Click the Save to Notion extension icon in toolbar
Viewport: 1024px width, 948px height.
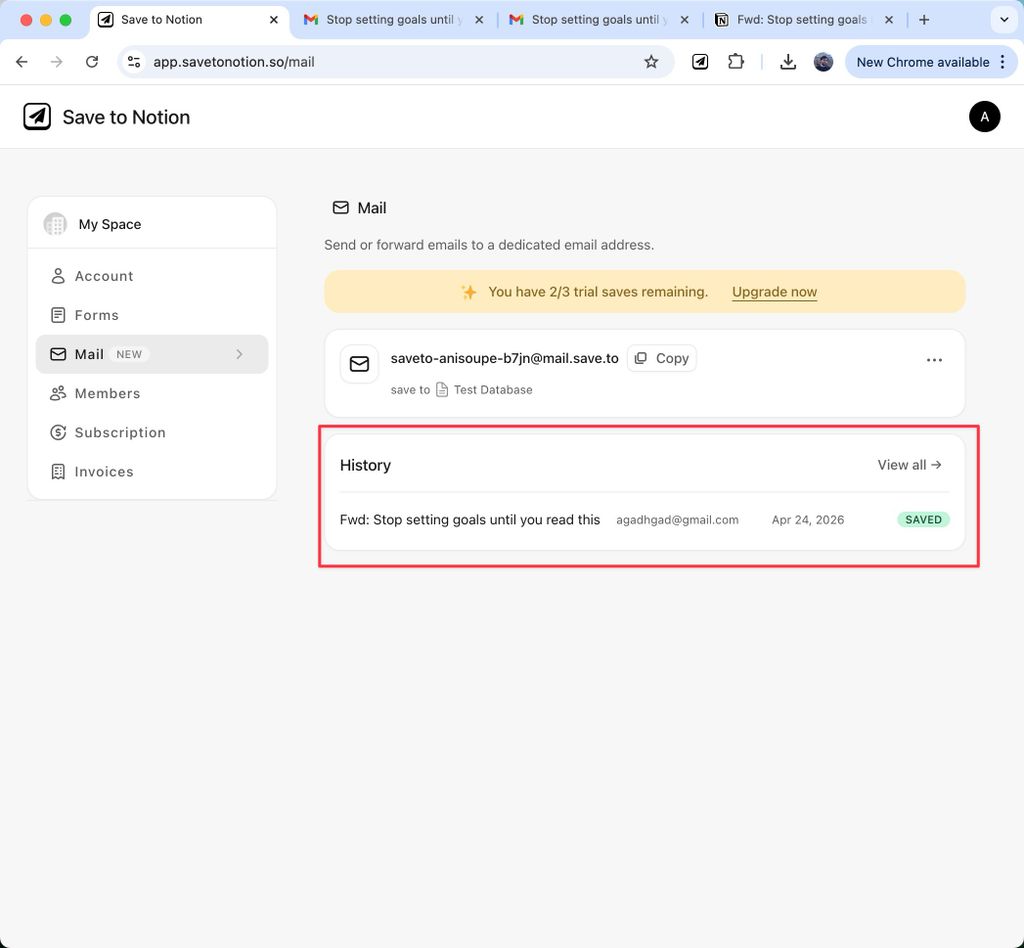point(701,62)
